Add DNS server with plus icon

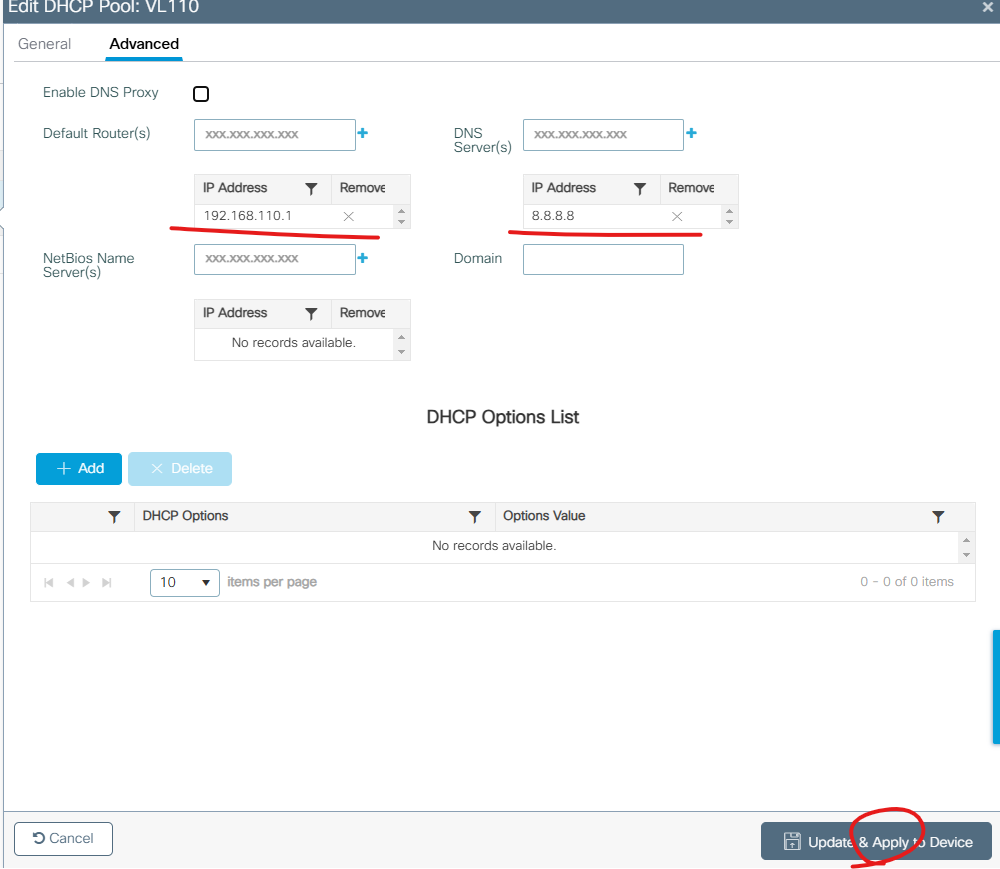click(691, 133)
